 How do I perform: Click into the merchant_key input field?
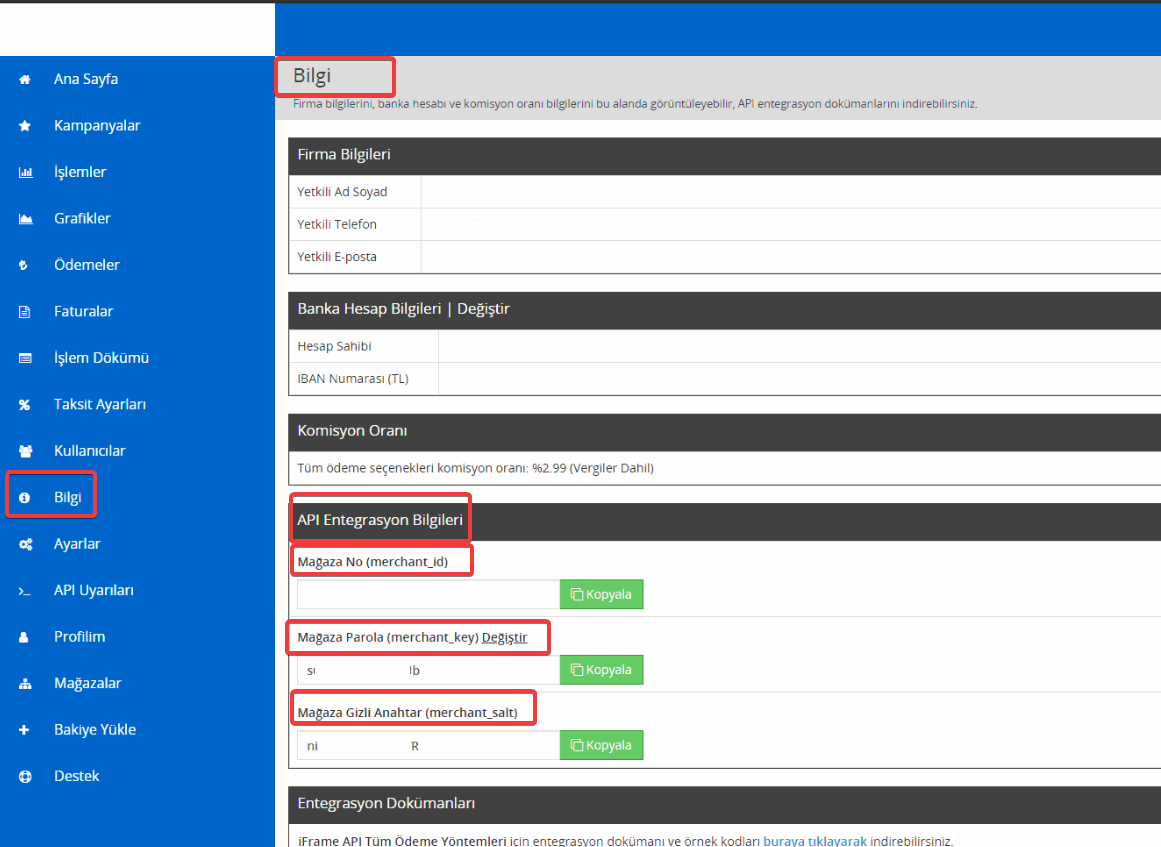coord(429,670)
